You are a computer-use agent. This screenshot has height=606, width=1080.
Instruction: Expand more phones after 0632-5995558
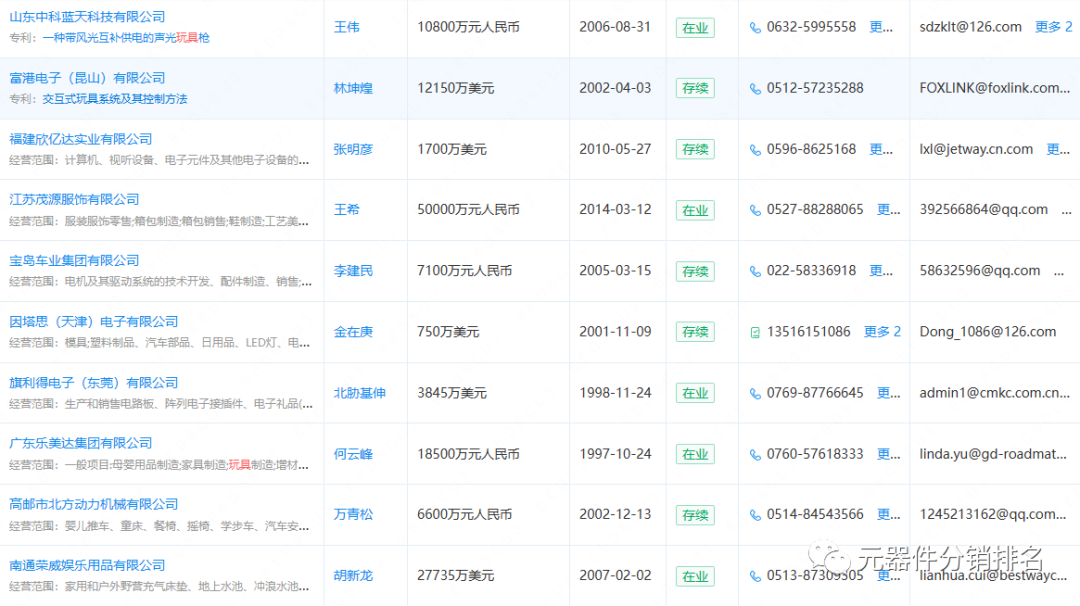tap(881, 27)
